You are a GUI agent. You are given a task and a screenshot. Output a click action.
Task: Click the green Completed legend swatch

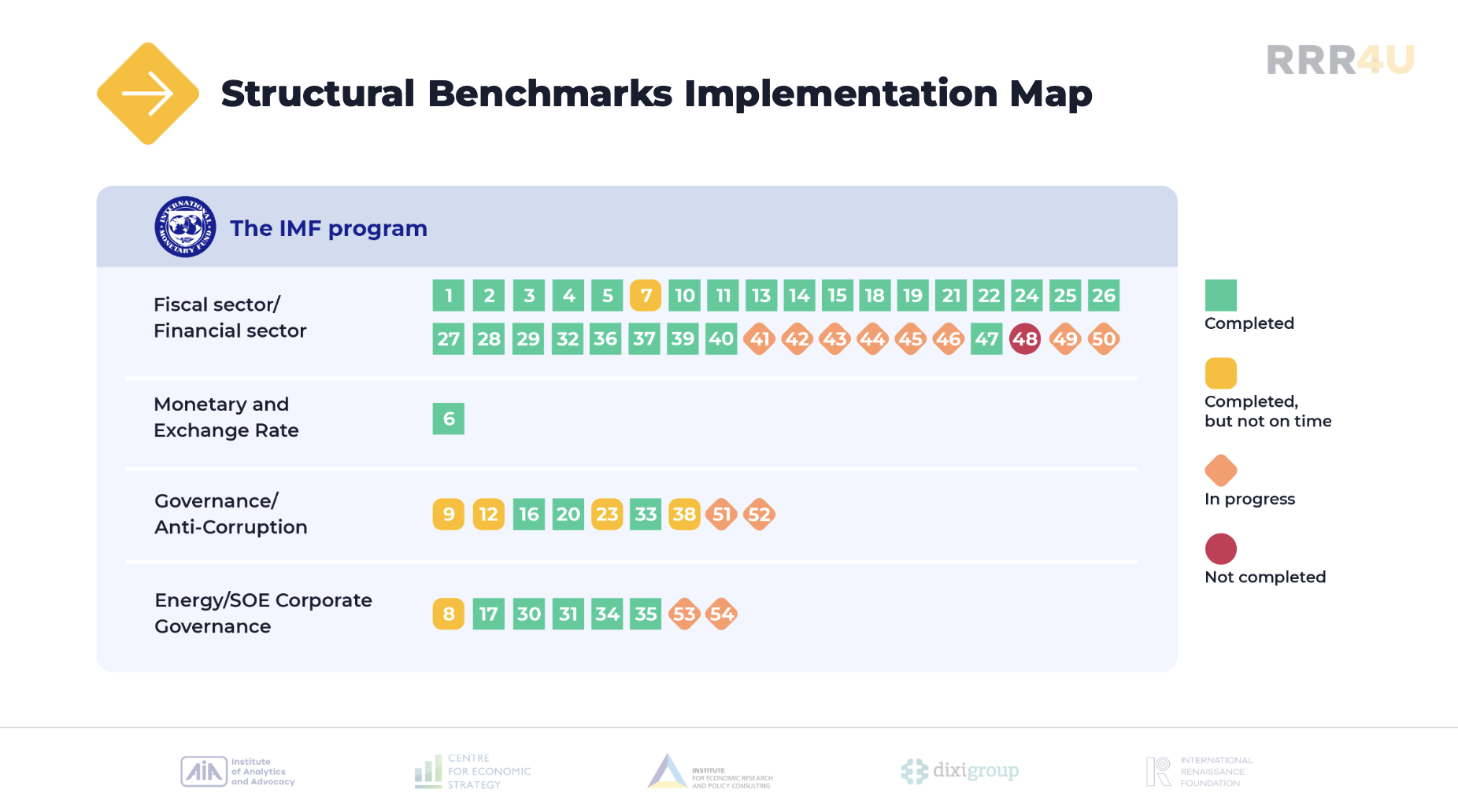pos(1220,295)
